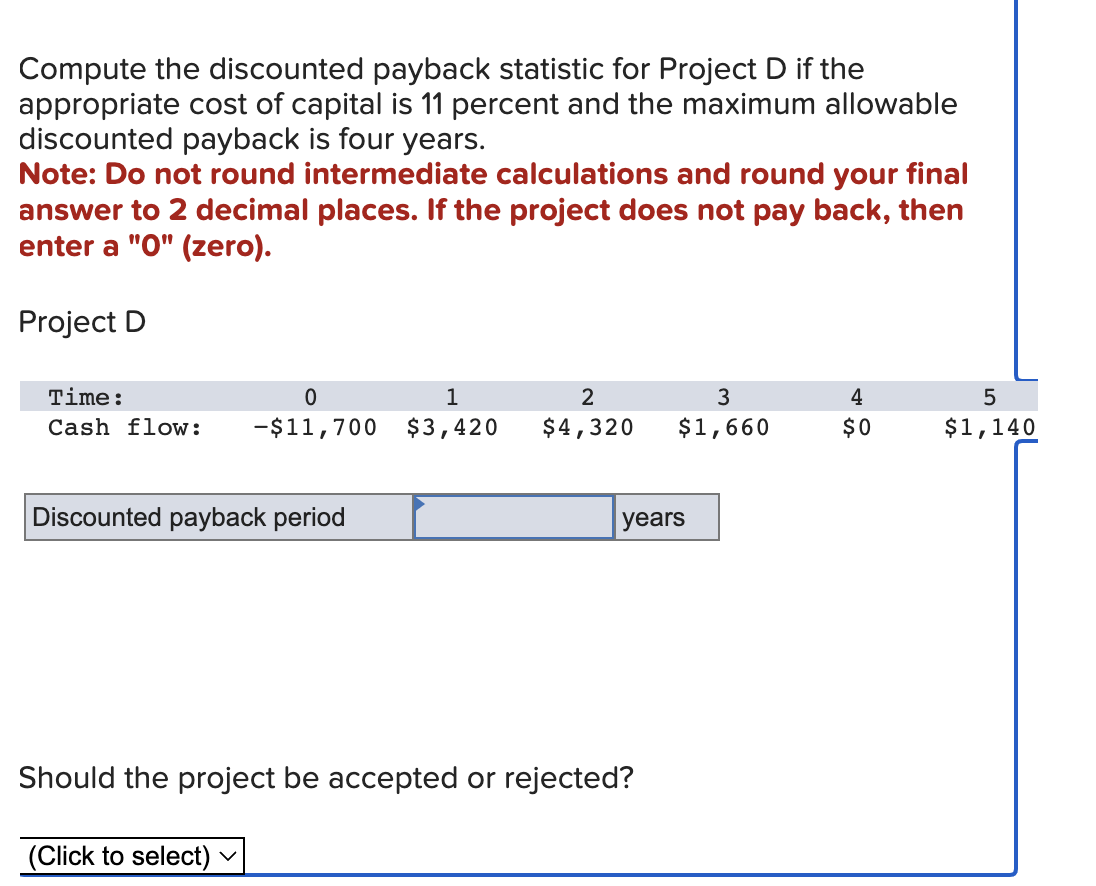Expand the answer choices for project acceptance
This screenshot has height=886, width=1096.
(x=130, y=856)
